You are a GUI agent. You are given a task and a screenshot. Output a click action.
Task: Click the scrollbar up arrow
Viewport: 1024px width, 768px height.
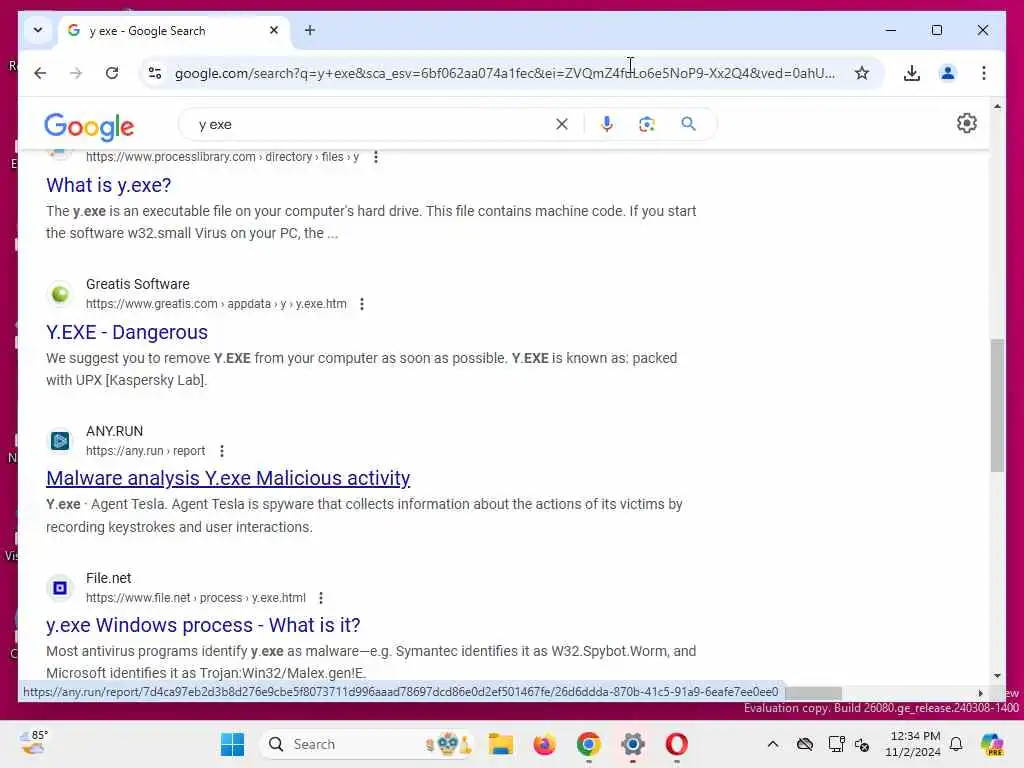coord(997,106)
